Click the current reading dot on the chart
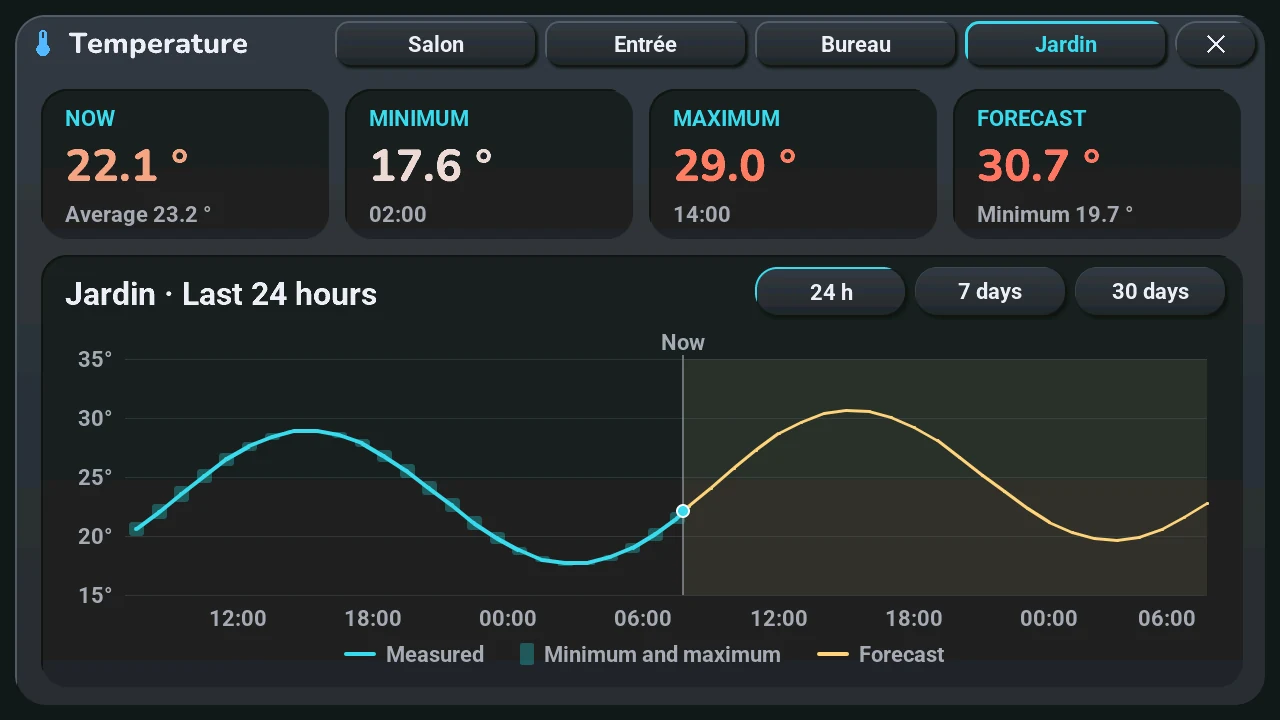Viewport: 1280px width, 720px height. (683, 511)
